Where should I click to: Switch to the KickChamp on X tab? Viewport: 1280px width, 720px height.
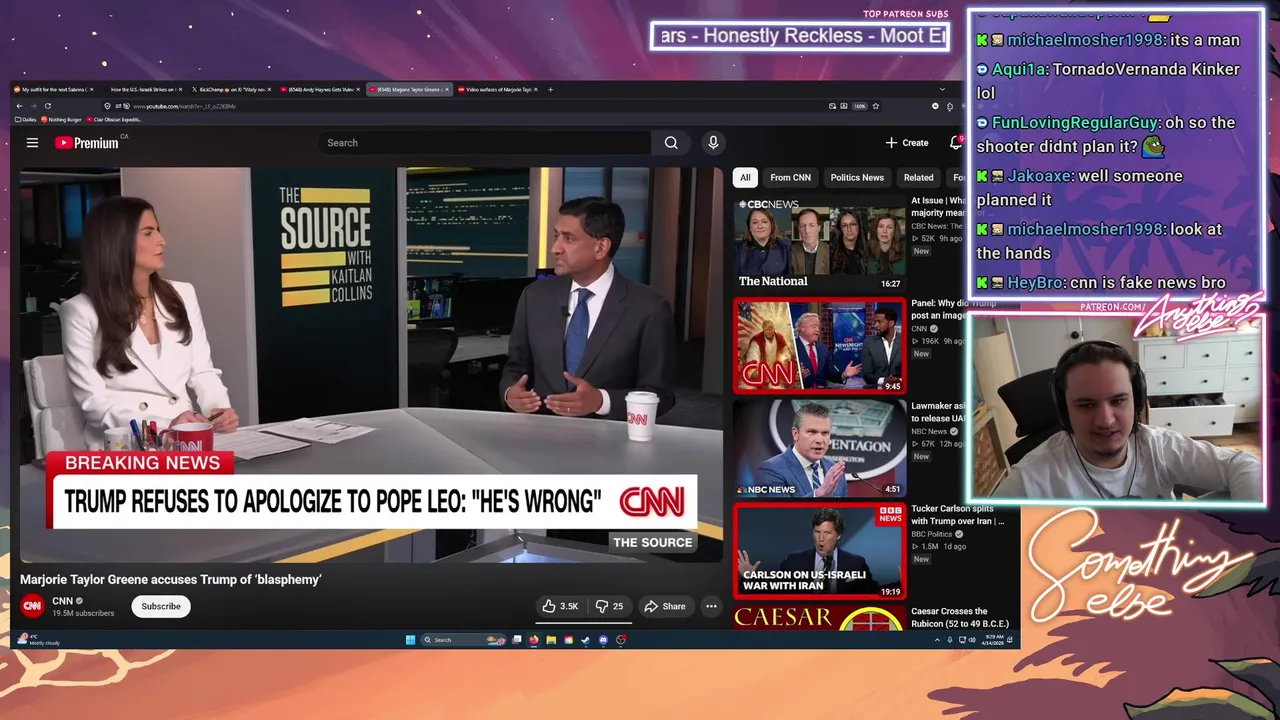pyautogui.click(x=231, y=89)
